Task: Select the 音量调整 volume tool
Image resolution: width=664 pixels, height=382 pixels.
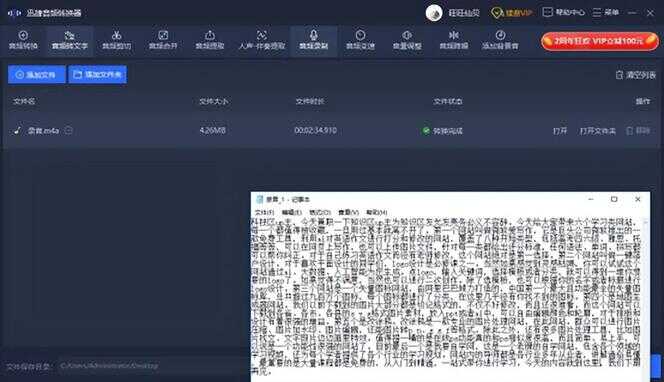Action: pos(407,40)
